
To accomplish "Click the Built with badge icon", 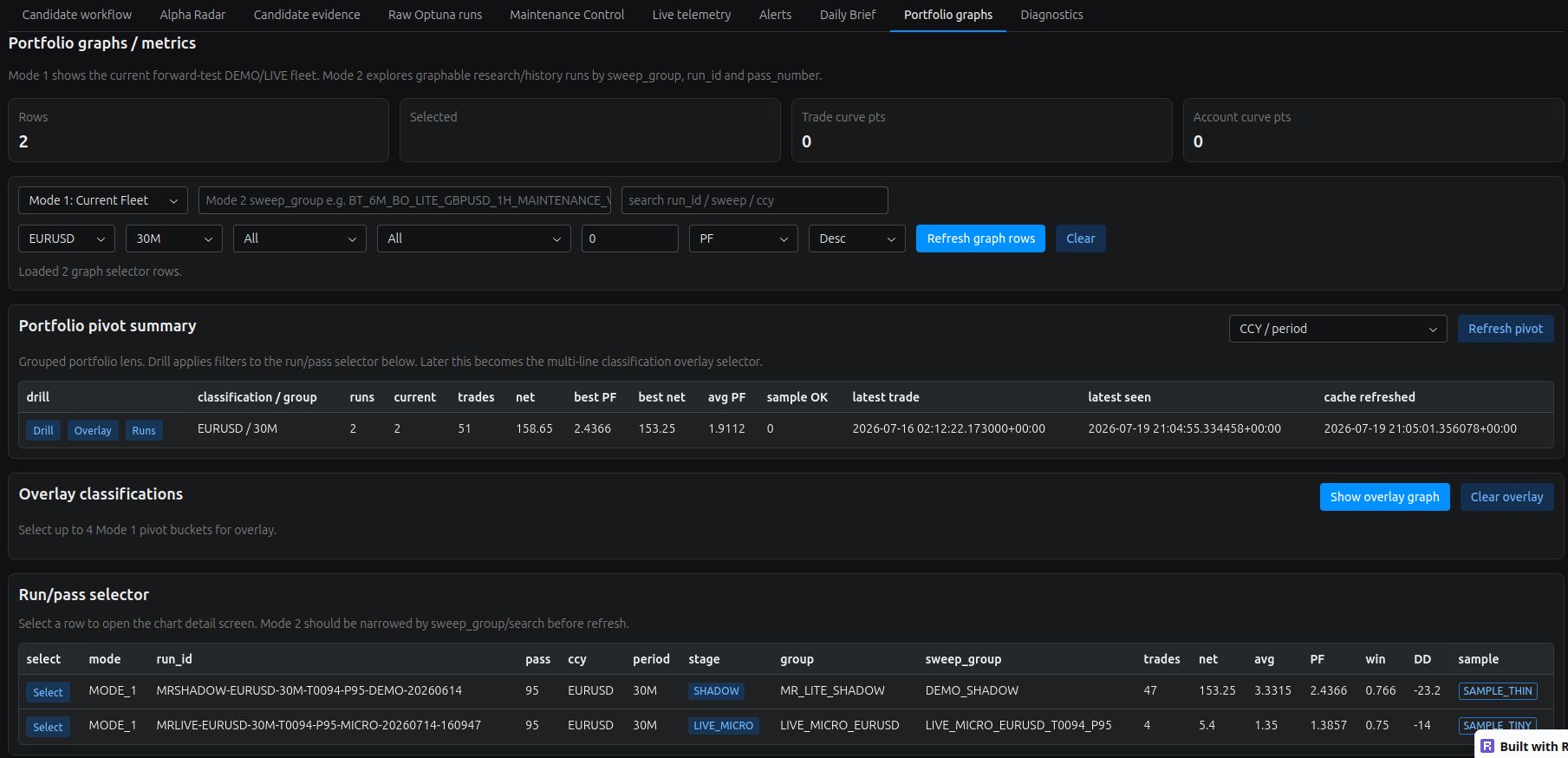I will click(1487, 746).
